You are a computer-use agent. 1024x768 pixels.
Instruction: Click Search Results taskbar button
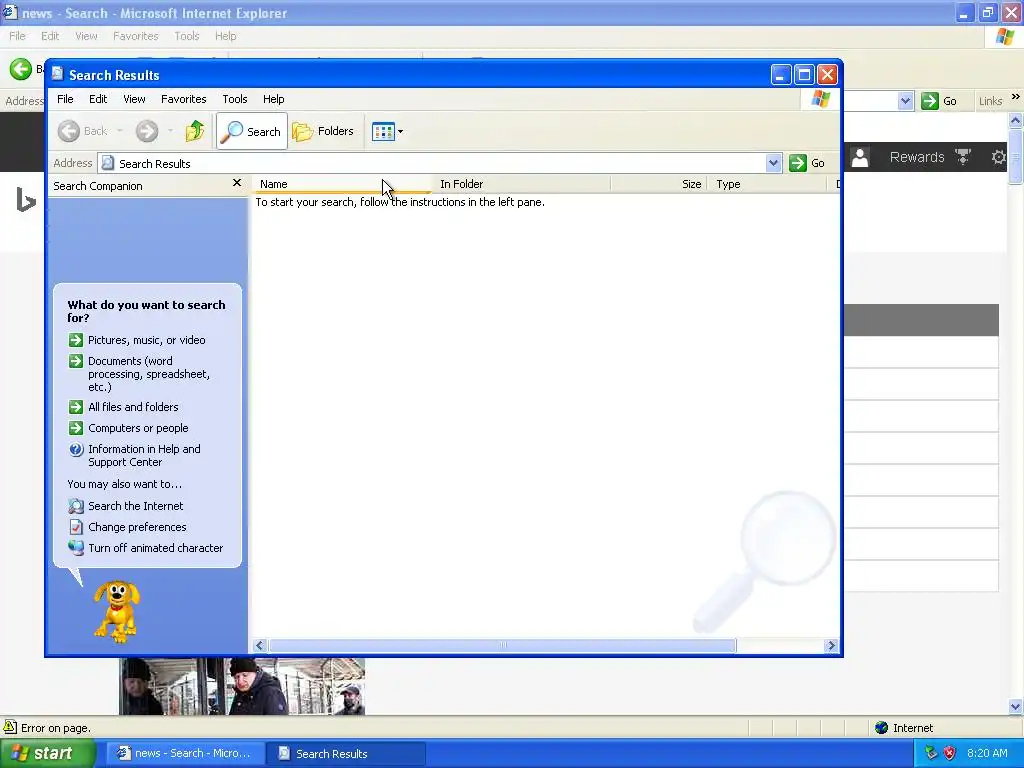[347, 754]
